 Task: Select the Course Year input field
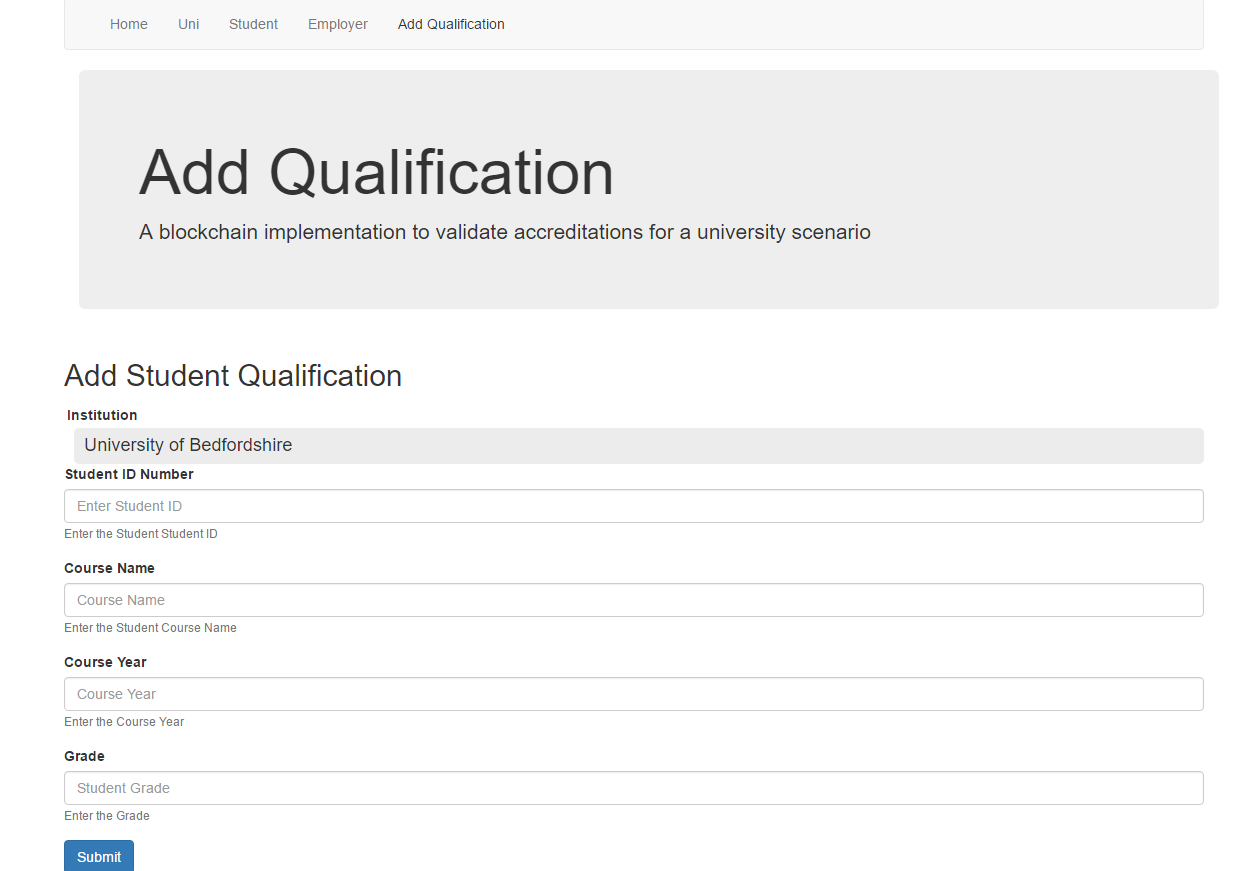point(634,694)
